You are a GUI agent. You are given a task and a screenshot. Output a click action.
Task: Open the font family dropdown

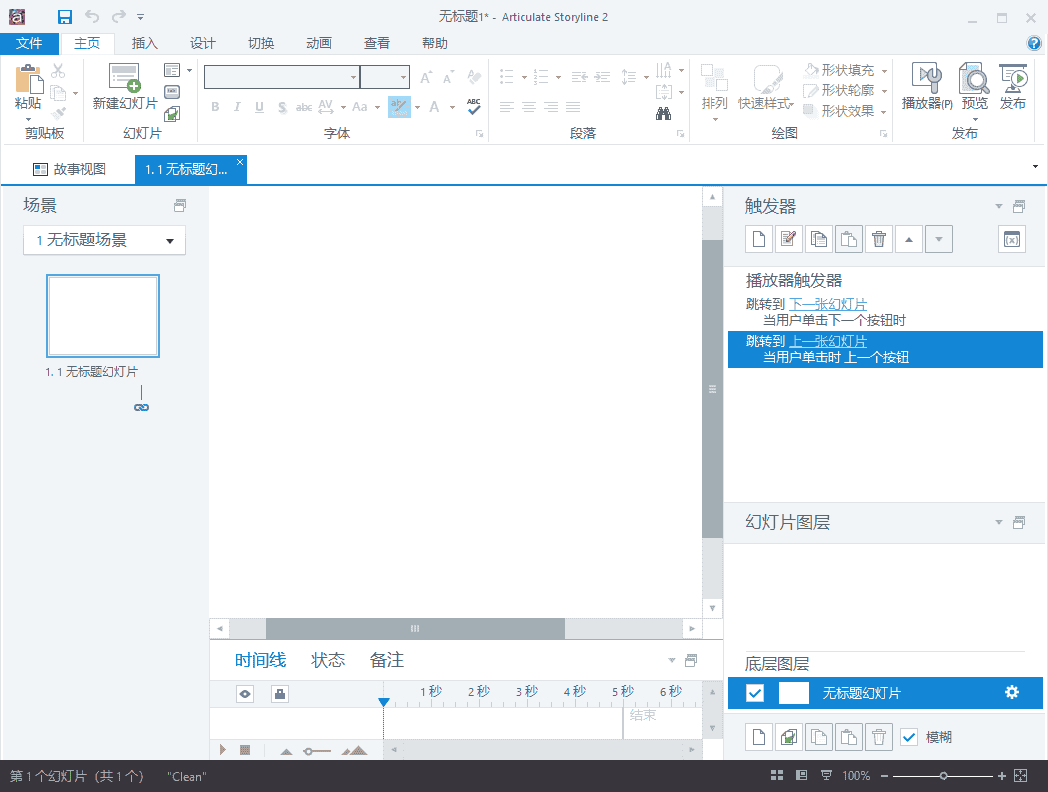tap(355, 76)
